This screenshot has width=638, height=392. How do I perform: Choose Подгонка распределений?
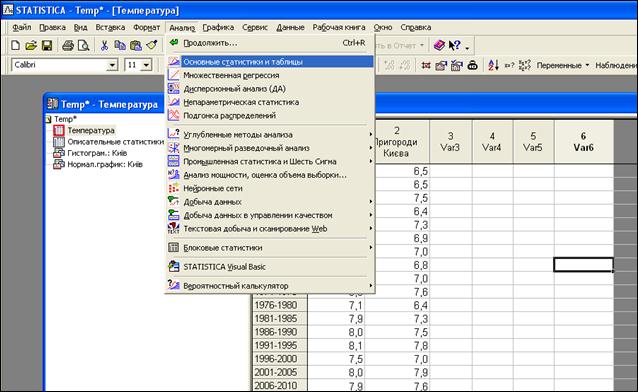coord(270,116)
